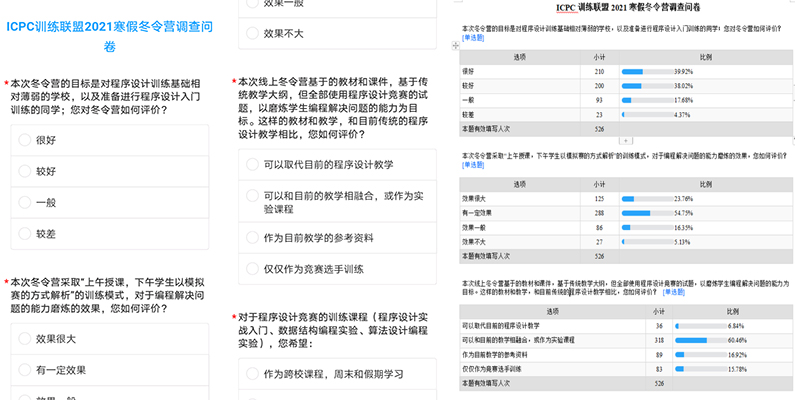Click the 16.92% percentage value
The width and height of the screenshot is (795, 400).
click(x=737, y=355)
